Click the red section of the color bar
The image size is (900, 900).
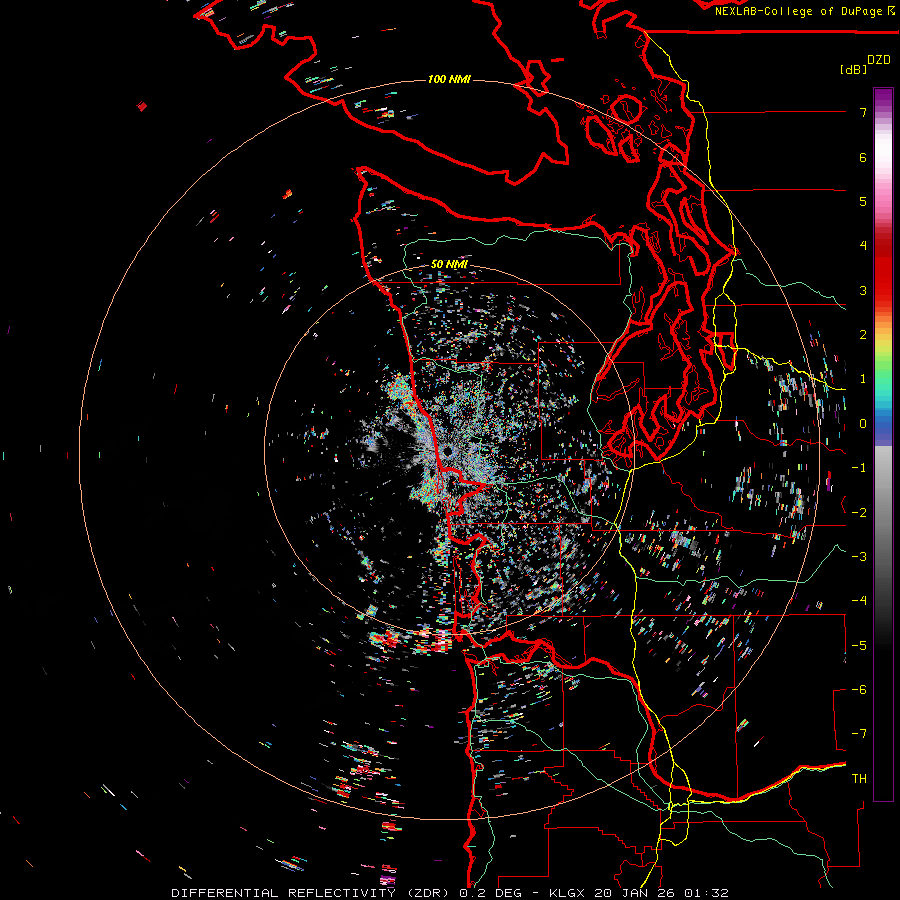point(883,267)
